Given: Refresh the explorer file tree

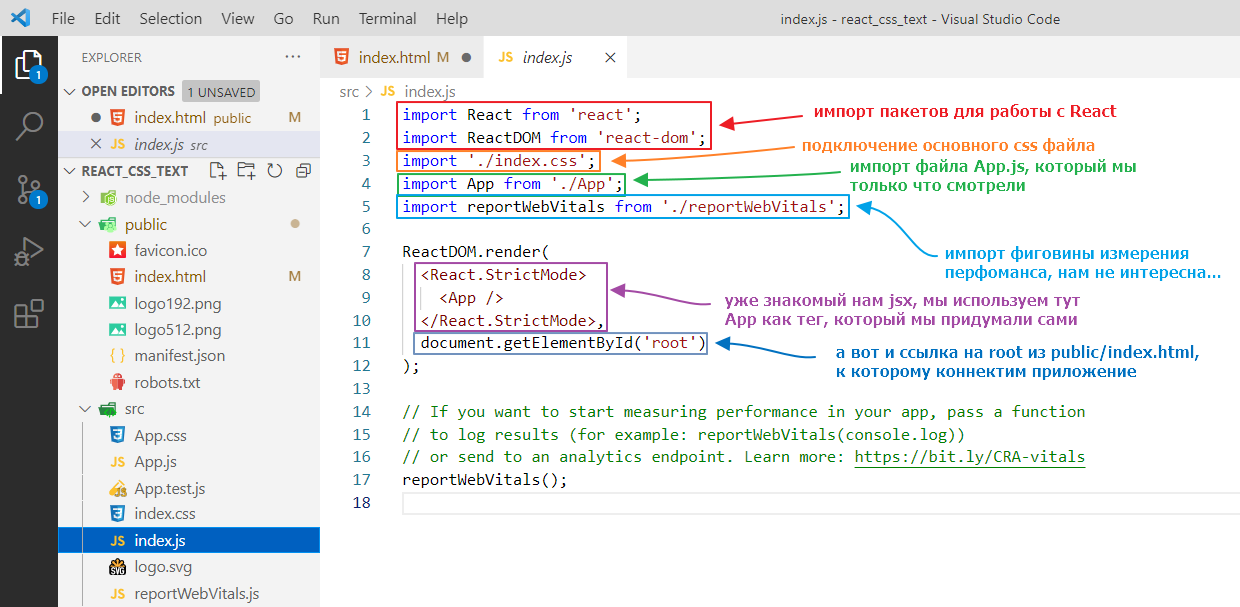Looking at the screenshot, I should 275,171.
